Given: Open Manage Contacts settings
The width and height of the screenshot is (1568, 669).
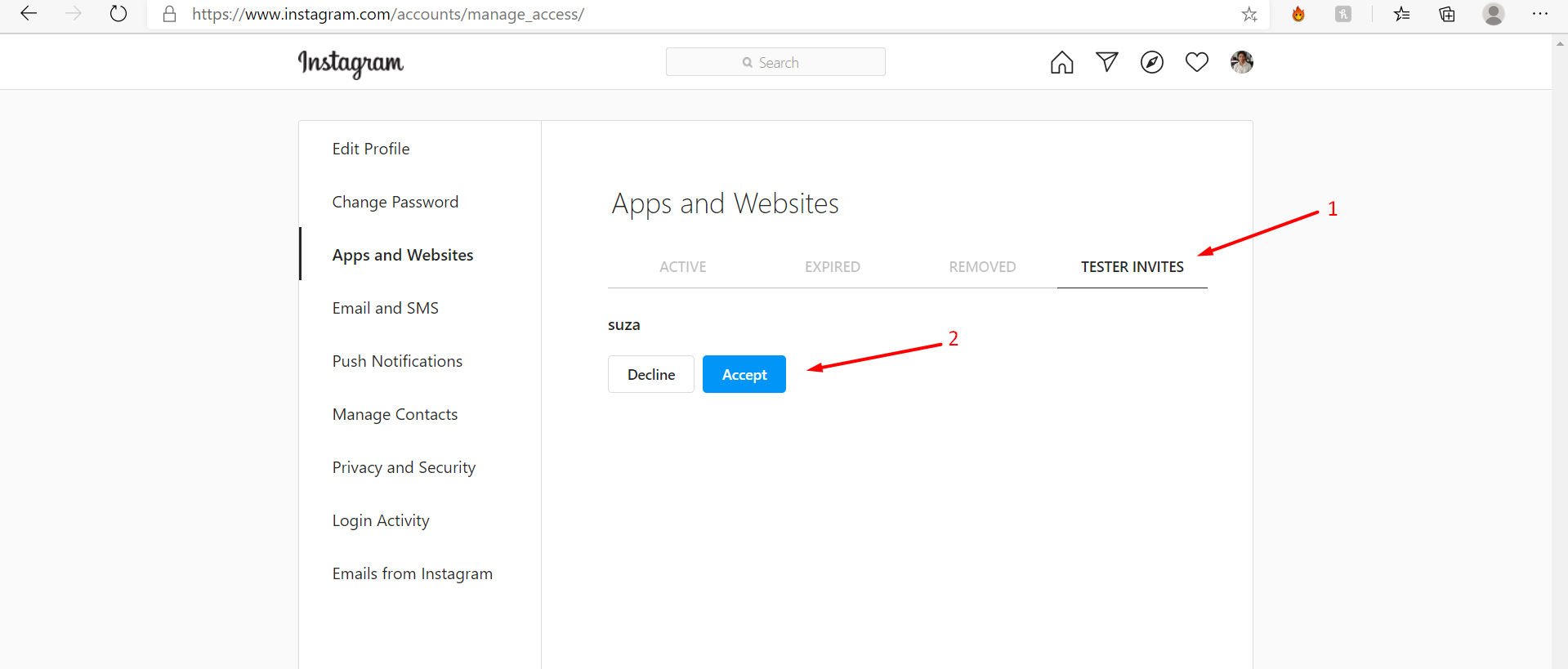Looking at the screenshot, I should click(395, 414).
